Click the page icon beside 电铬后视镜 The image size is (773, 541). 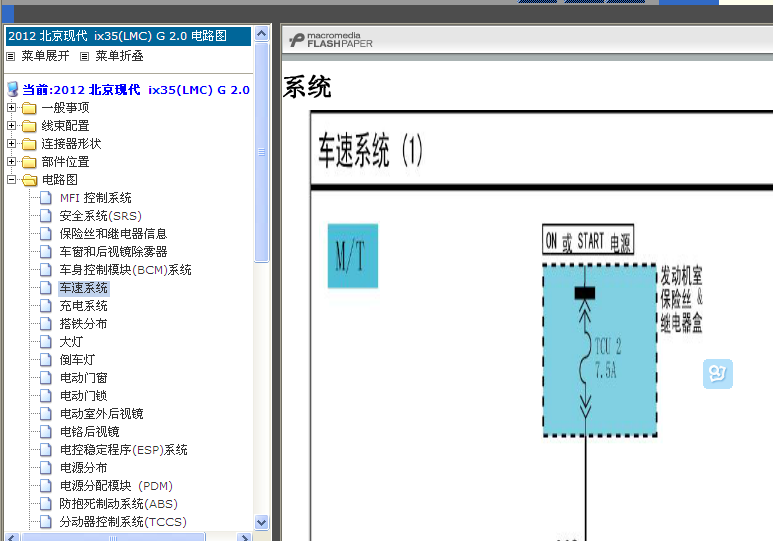point(45,432)
